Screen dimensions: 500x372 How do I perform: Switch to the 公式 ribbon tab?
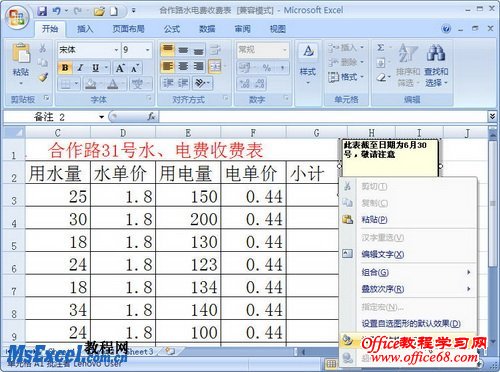(172, 29)
